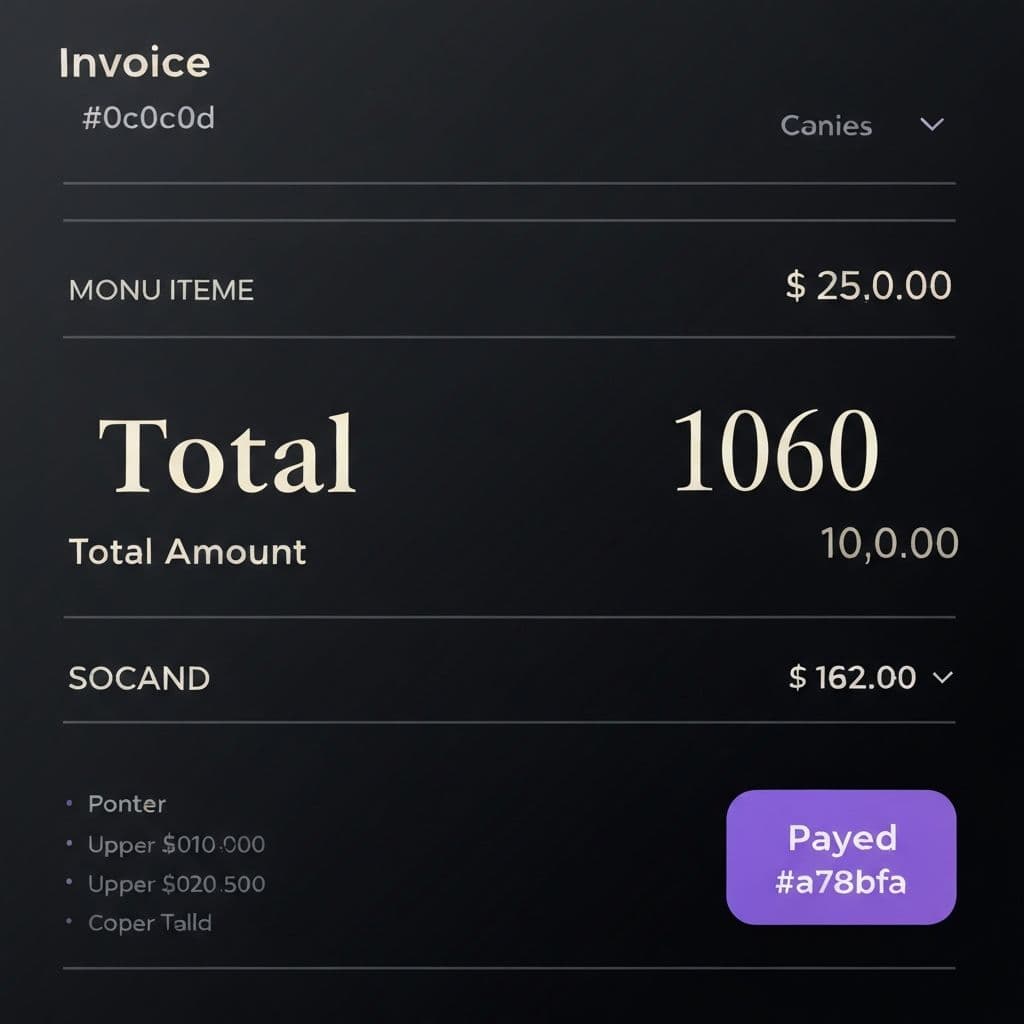Click the 10,0.00 amount value
The image size is (1024, 1024).
889,543
